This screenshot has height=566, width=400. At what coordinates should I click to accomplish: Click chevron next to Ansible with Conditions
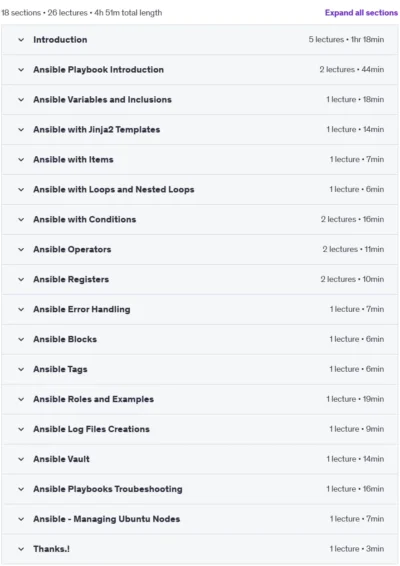coord(21,219)
